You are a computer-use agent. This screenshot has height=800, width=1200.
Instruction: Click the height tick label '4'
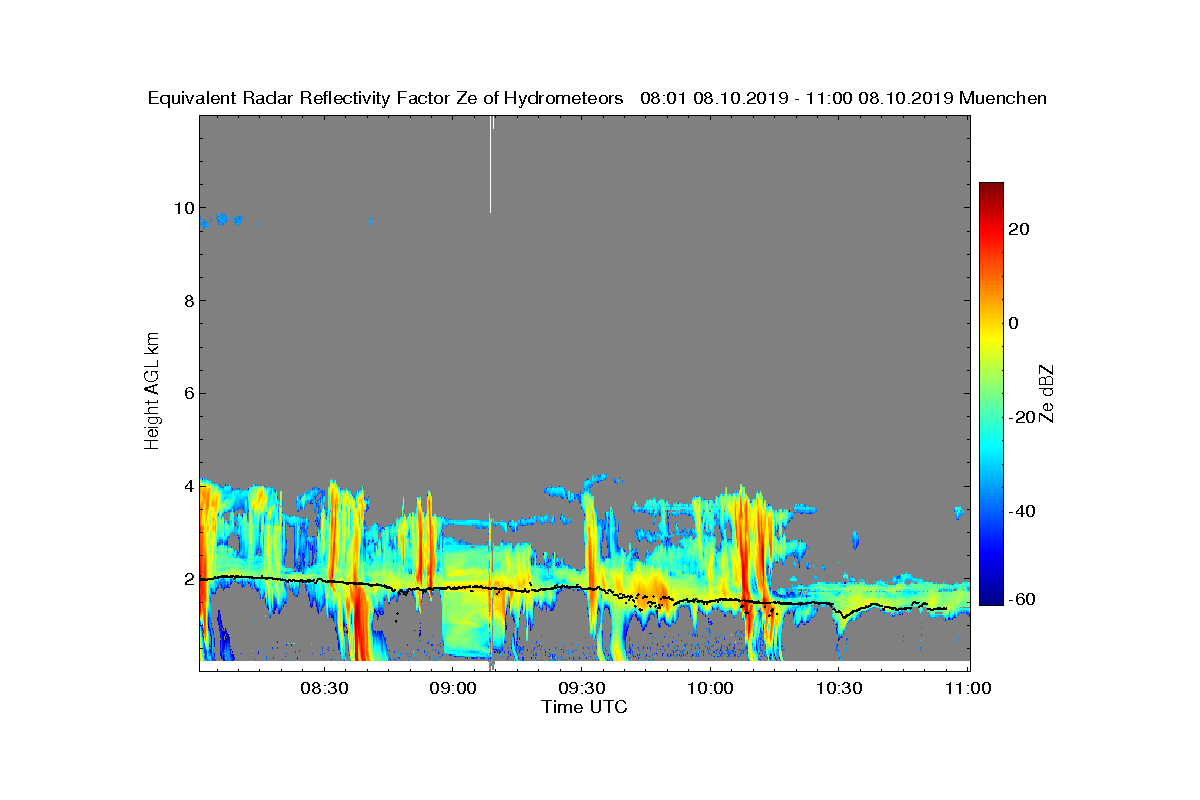click(187, 486)
